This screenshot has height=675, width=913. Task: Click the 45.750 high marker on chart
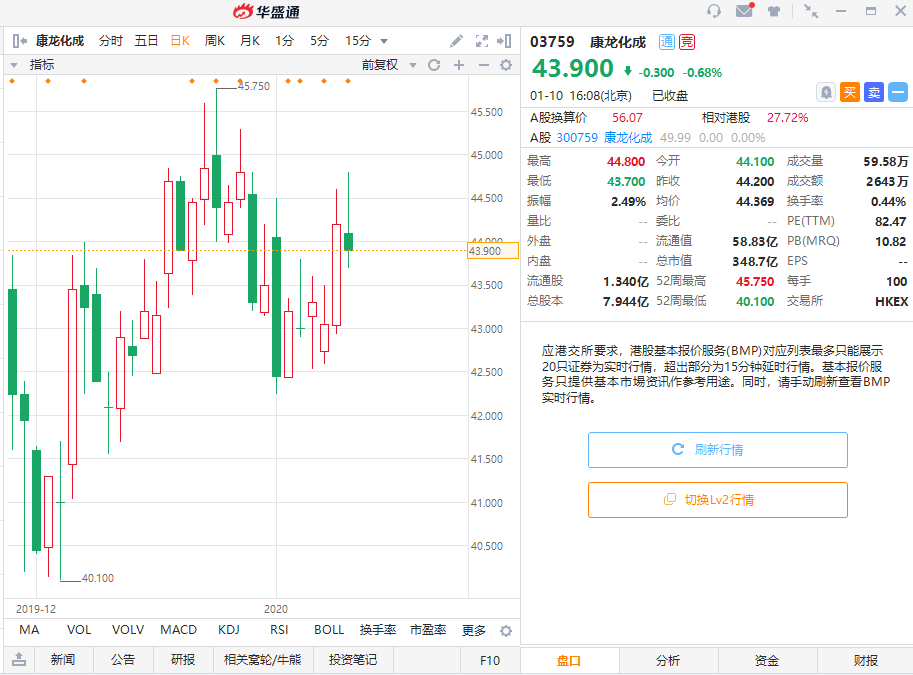click(253, 86)
